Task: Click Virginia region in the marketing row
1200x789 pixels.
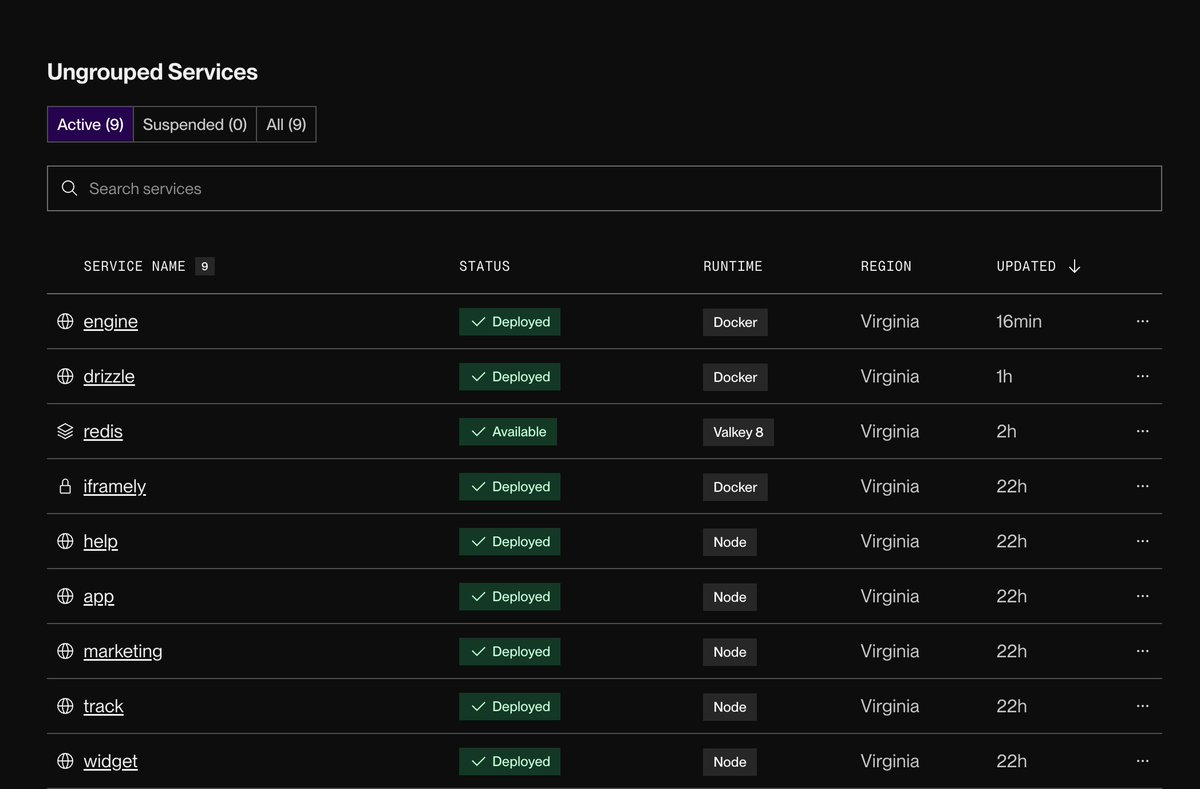Action: [x=890, y=652]
